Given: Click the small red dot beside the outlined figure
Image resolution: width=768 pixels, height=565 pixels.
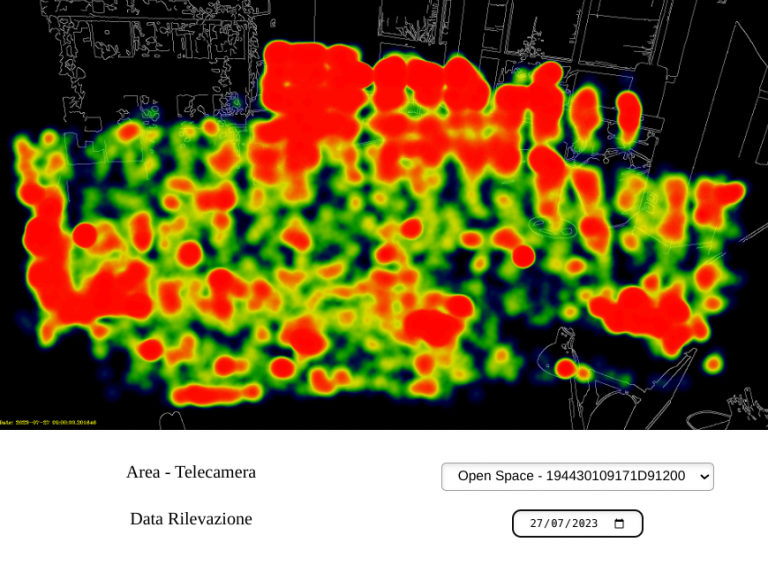Looking at the screenshot, I should click(566, 369).
